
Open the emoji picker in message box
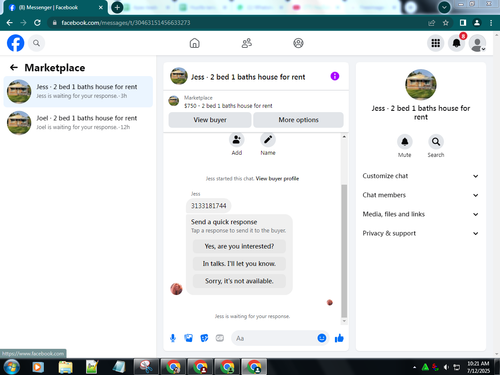pos(322,338)
